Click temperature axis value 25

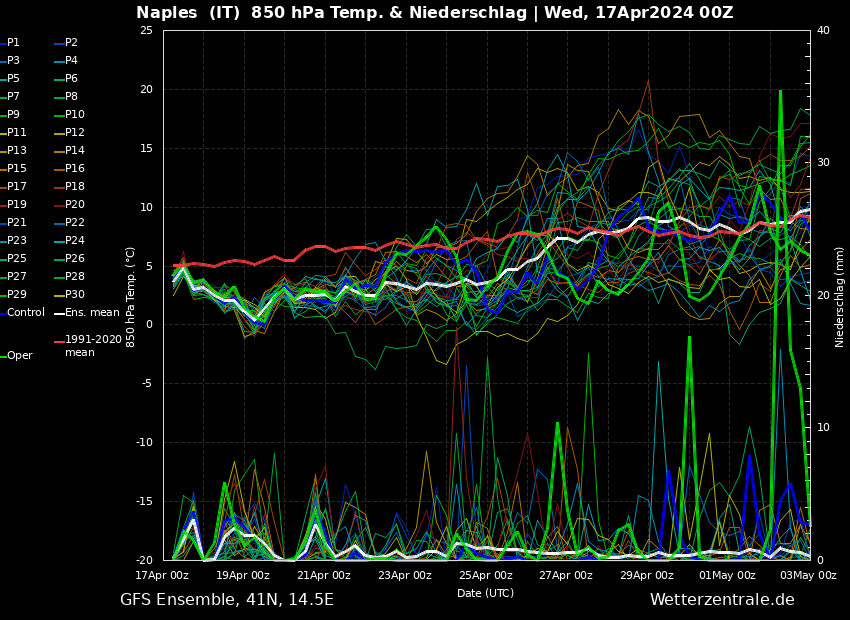(146, 30)
